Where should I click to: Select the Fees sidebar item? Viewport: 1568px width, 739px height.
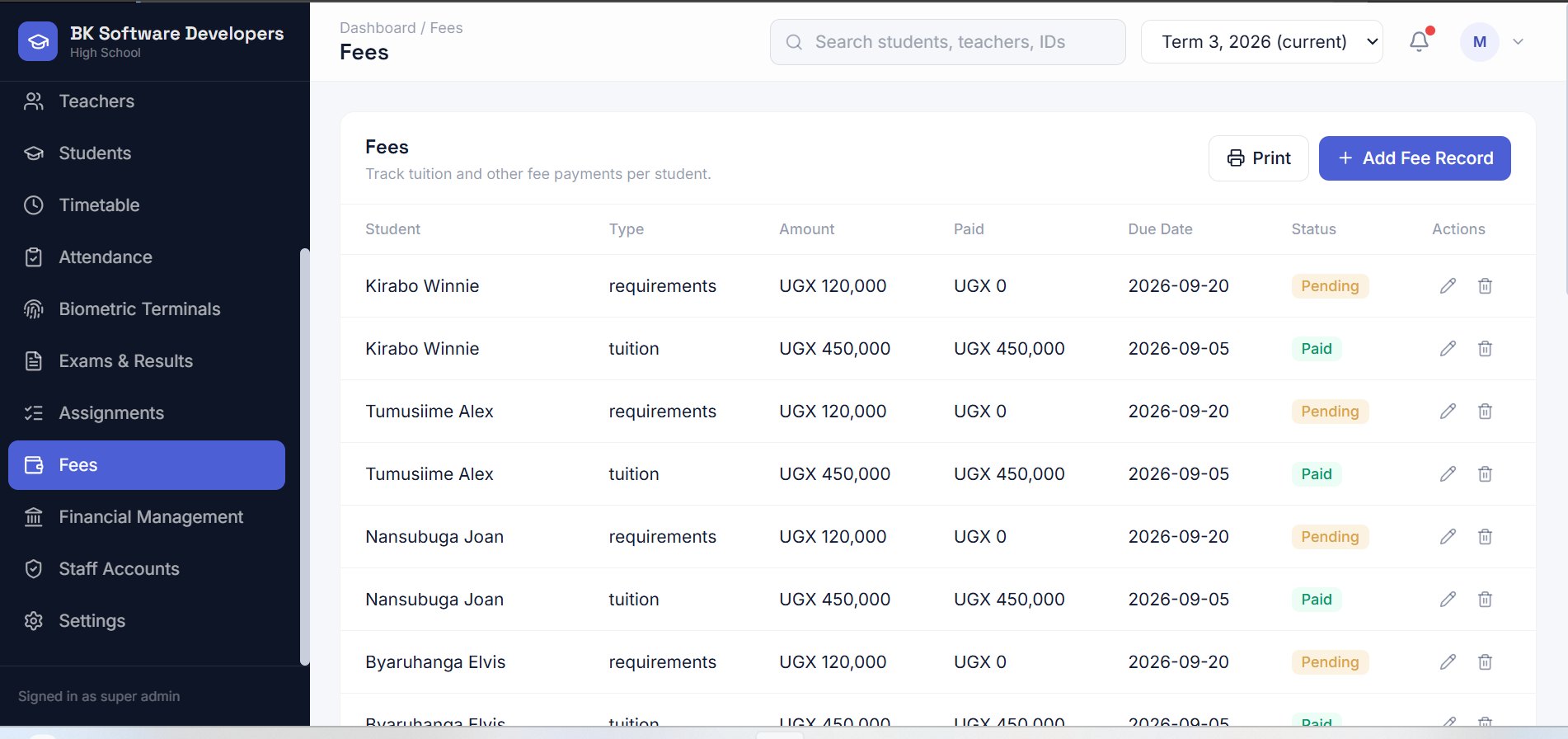[147, 465]
